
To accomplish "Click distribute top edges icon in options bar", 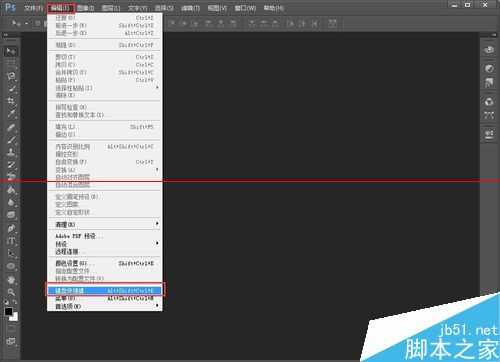I will click(252, 23).
